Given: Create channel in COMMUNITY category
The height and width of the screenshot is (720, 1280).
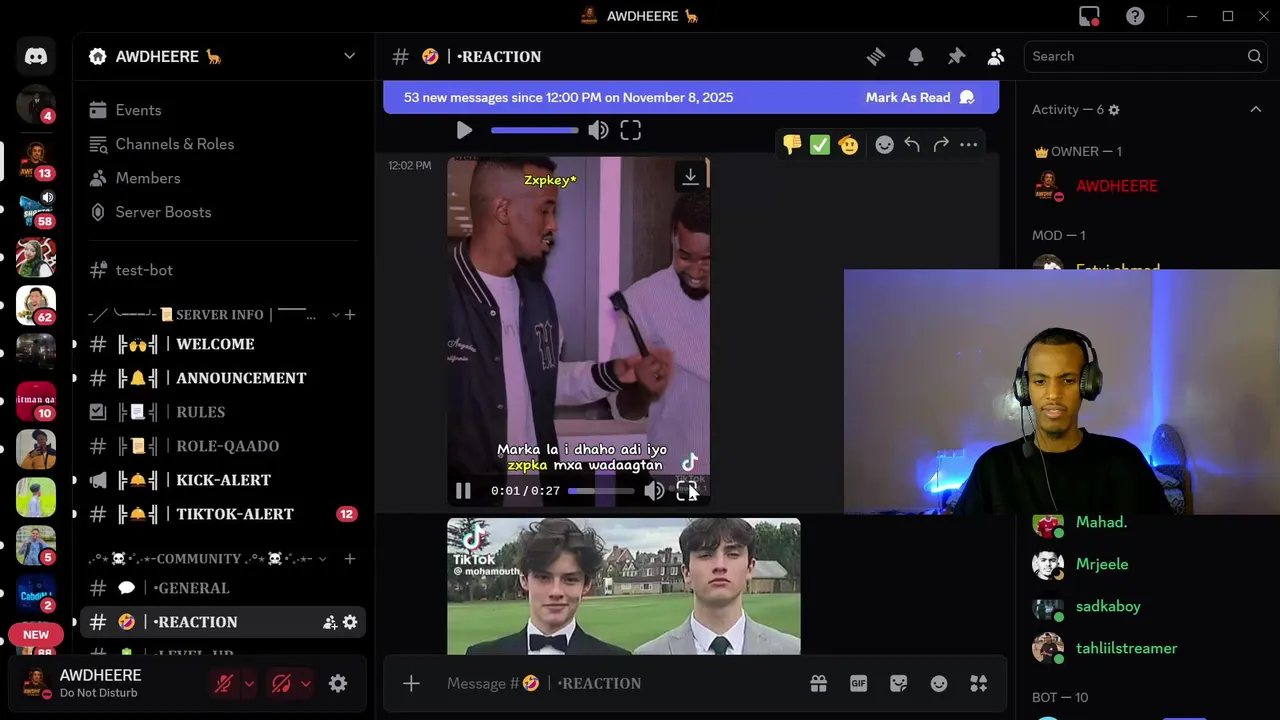Looking at the screenshot, I should click(350, 559).
